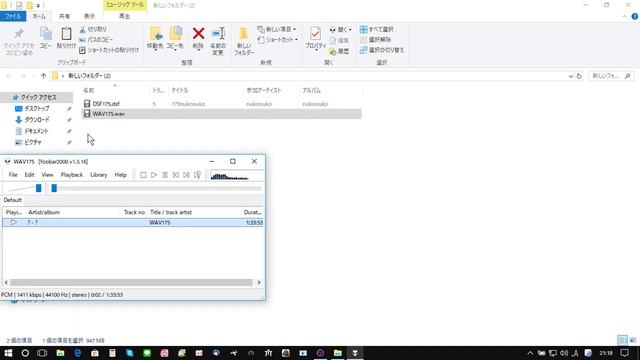Screen dimensions: 640x360
Task: Open the Open (開く) ribbon dropdown
Action: [341, 29]
